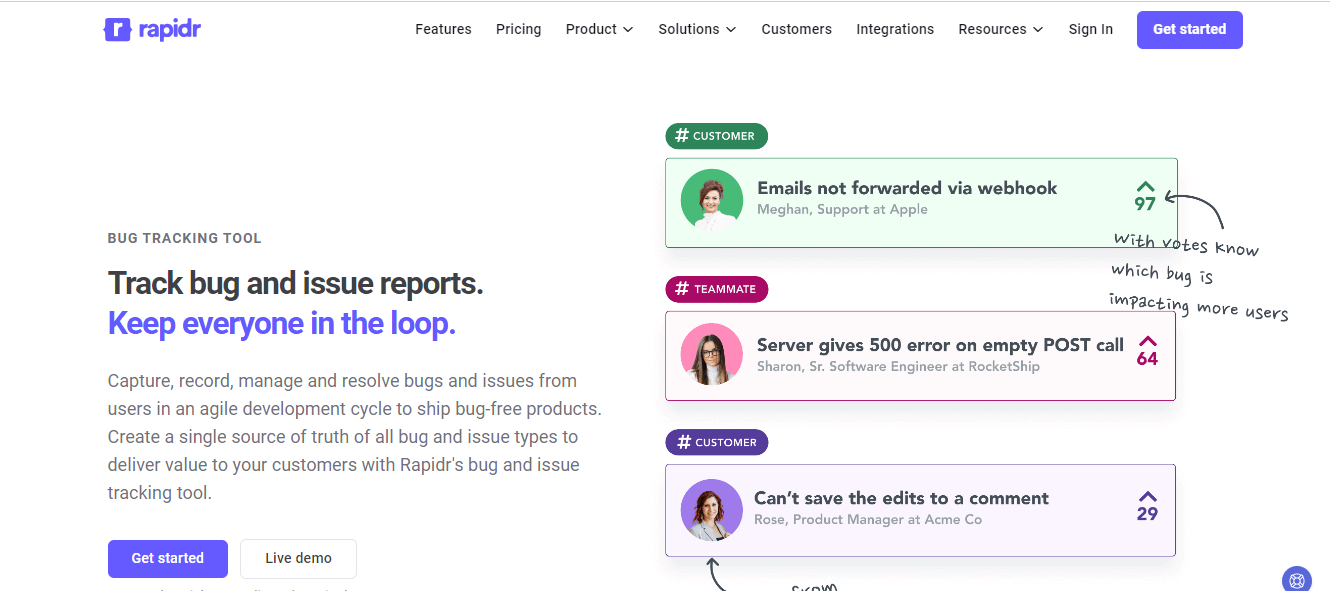The image size is (1330, 591).
Task: Click Meghan's profile avatar
Action: (x=711, y=197)
